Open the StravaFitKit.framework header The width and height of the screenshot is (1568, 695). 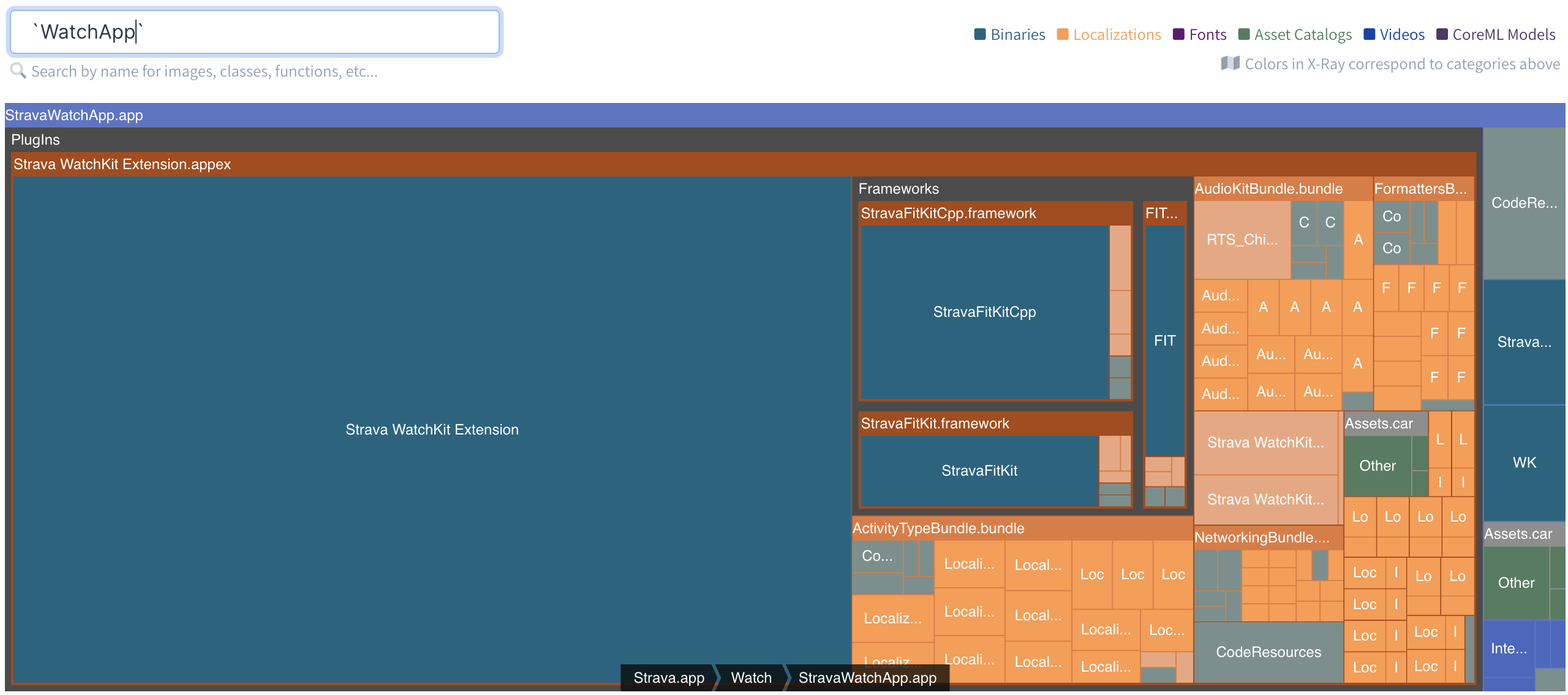click(935, 423)
